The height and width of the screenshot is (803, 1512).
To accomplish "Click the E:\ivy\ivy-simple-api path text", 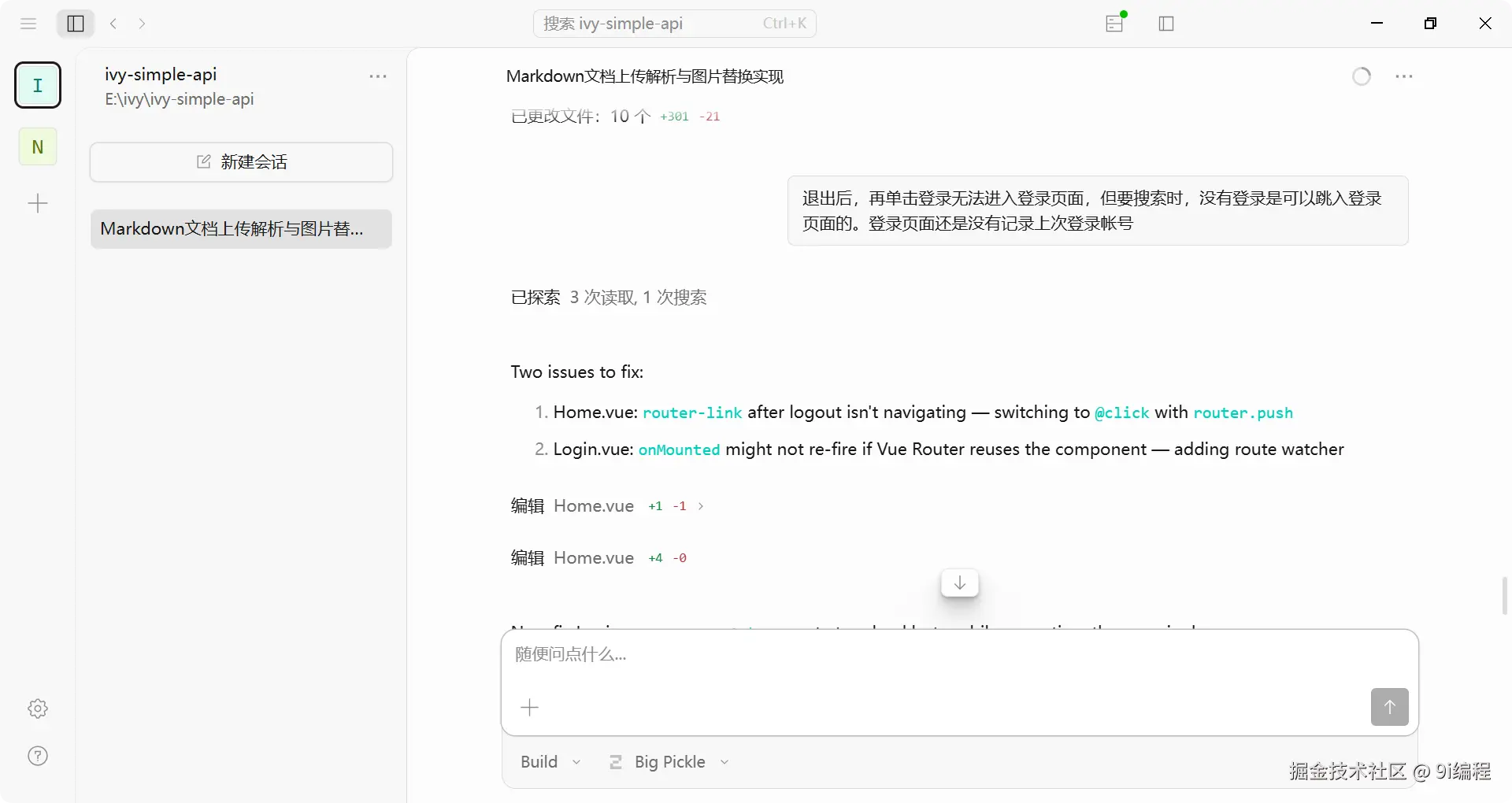I will (x=180, y=99).
